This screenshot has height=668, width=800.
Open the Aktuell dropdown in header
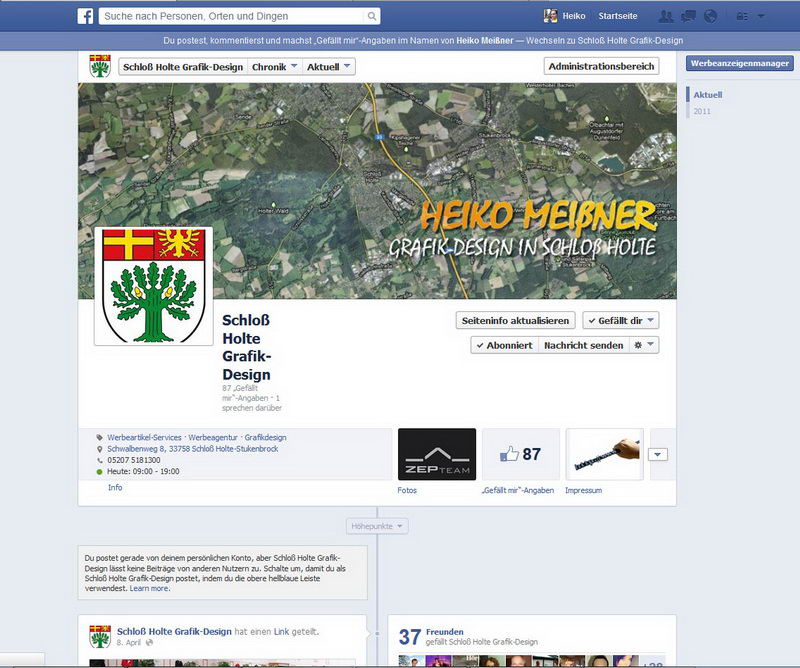click(x=329, y=67)
